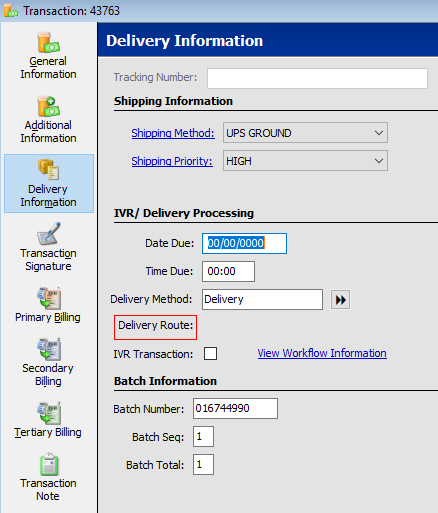
Task: Focus the Tracking Number field
Action: [x=317, y=78]
